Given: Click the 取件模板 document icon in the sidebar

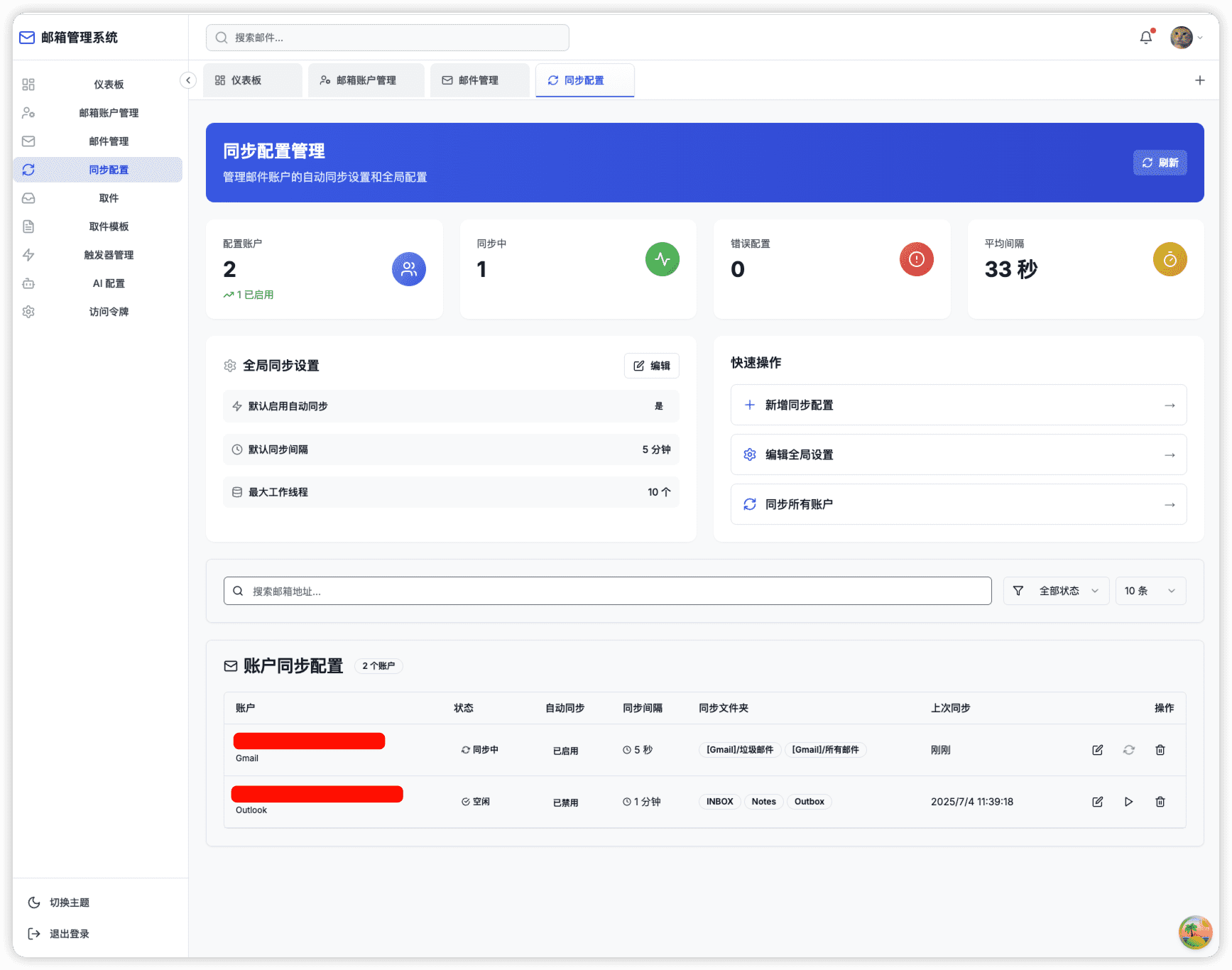Looking at the screenshot, I should (x=28, y=227).
